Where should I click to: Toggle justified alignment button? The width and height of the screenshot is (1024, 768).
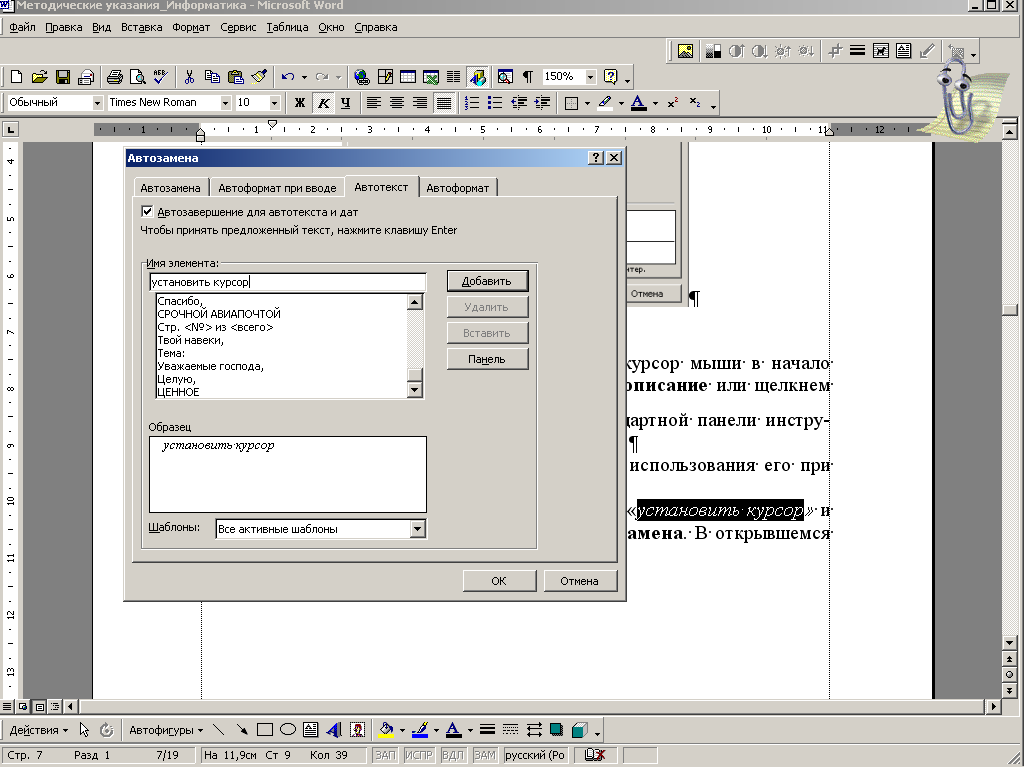[443, 103]
